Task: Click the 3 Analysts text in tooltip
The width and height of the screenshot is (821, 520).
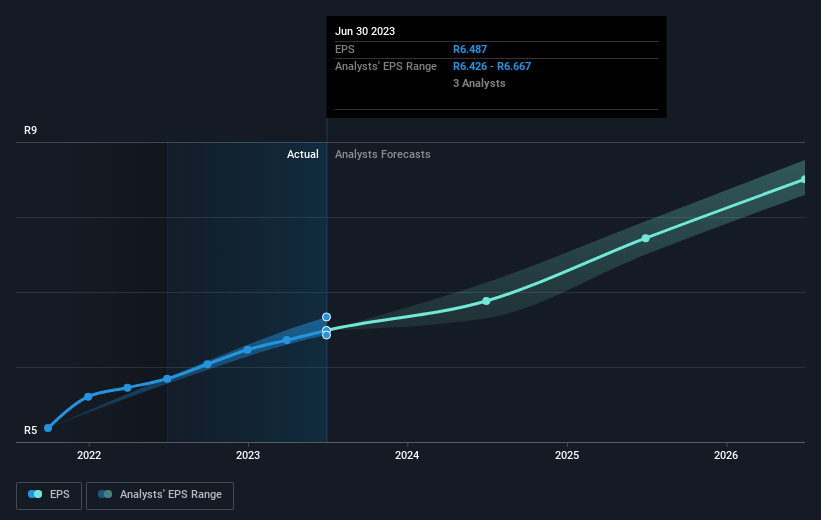Action: pyautogui.click(x=479, y=83)
